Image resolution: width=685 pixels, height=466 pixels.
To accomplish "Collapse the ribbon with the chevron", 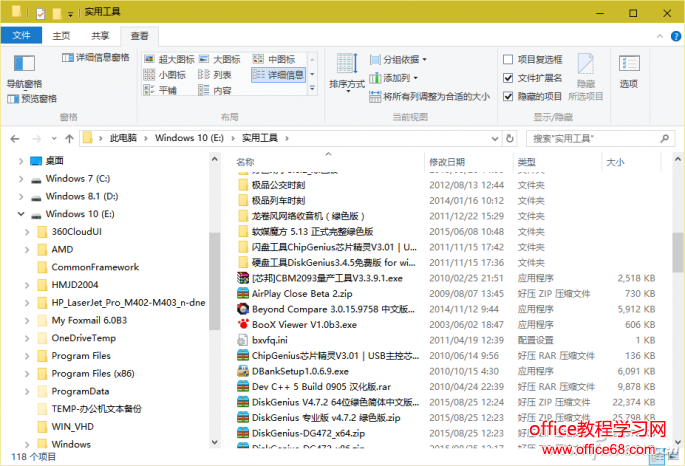I will click(x=660, y=36).
